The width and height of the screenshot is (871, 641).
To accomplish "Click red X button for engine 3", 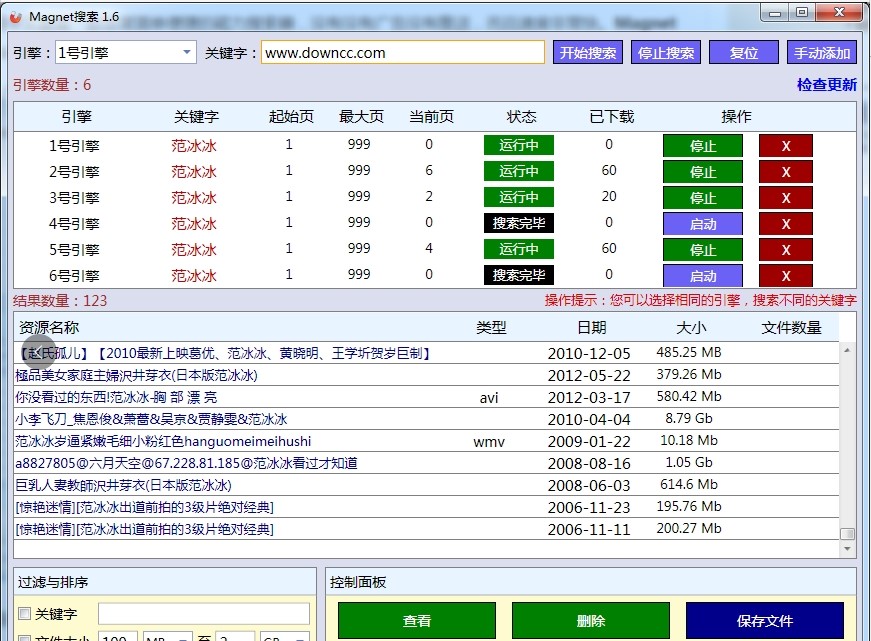I will coord(785,198).
